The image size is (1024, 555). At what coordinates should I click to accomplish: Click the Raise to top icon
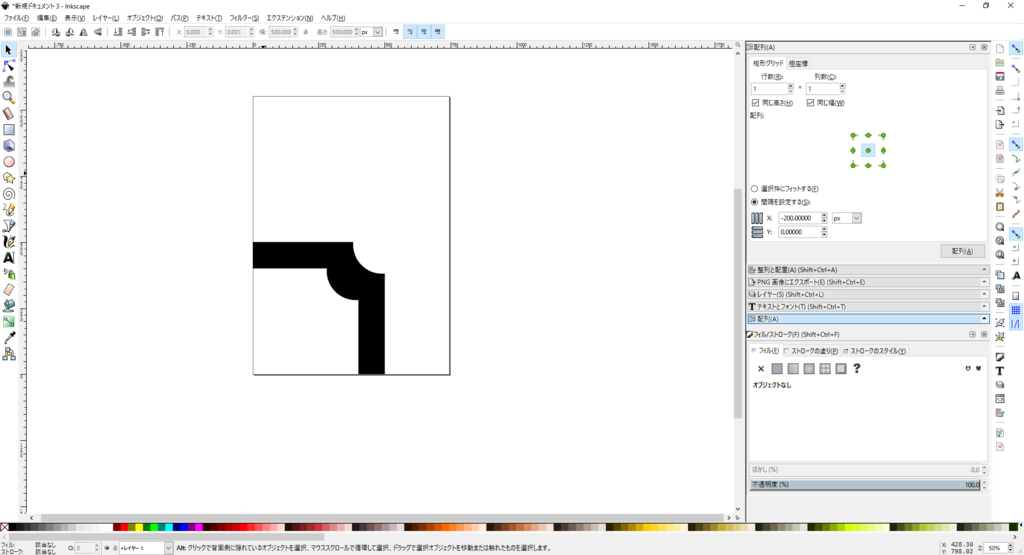pyautogui.click(x=159, y=32)
